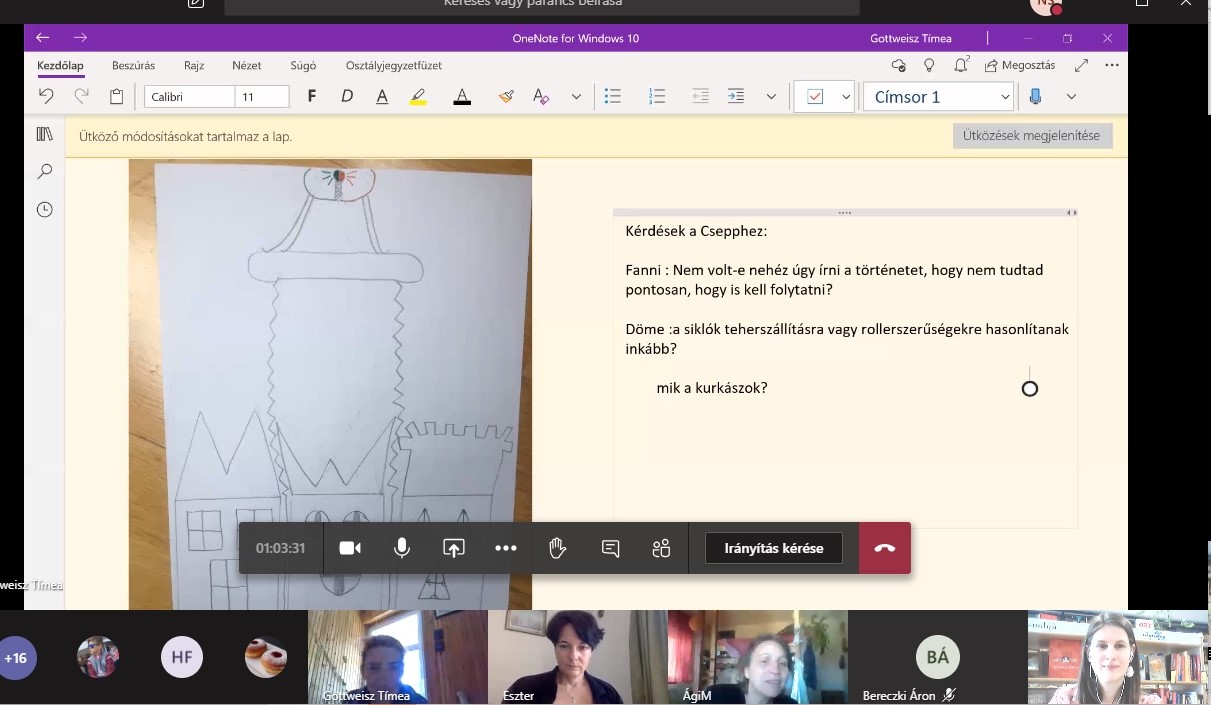Click the share screen tray icon
Image resolution: width=1211 pixels, height=705 pixels.
[x=454, y=548]
